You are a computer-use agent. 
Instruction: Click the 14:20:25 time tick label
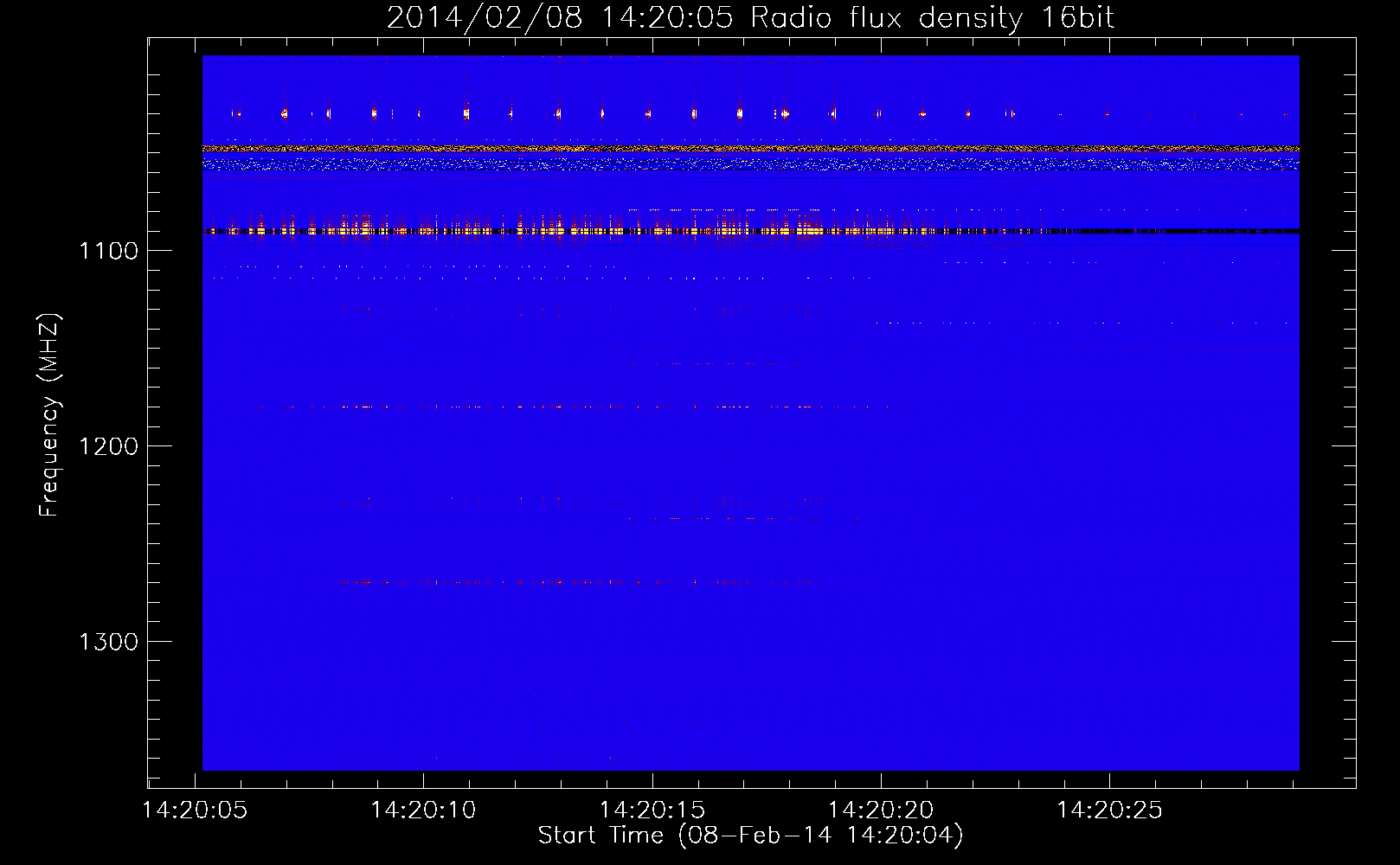[1109, 811]
